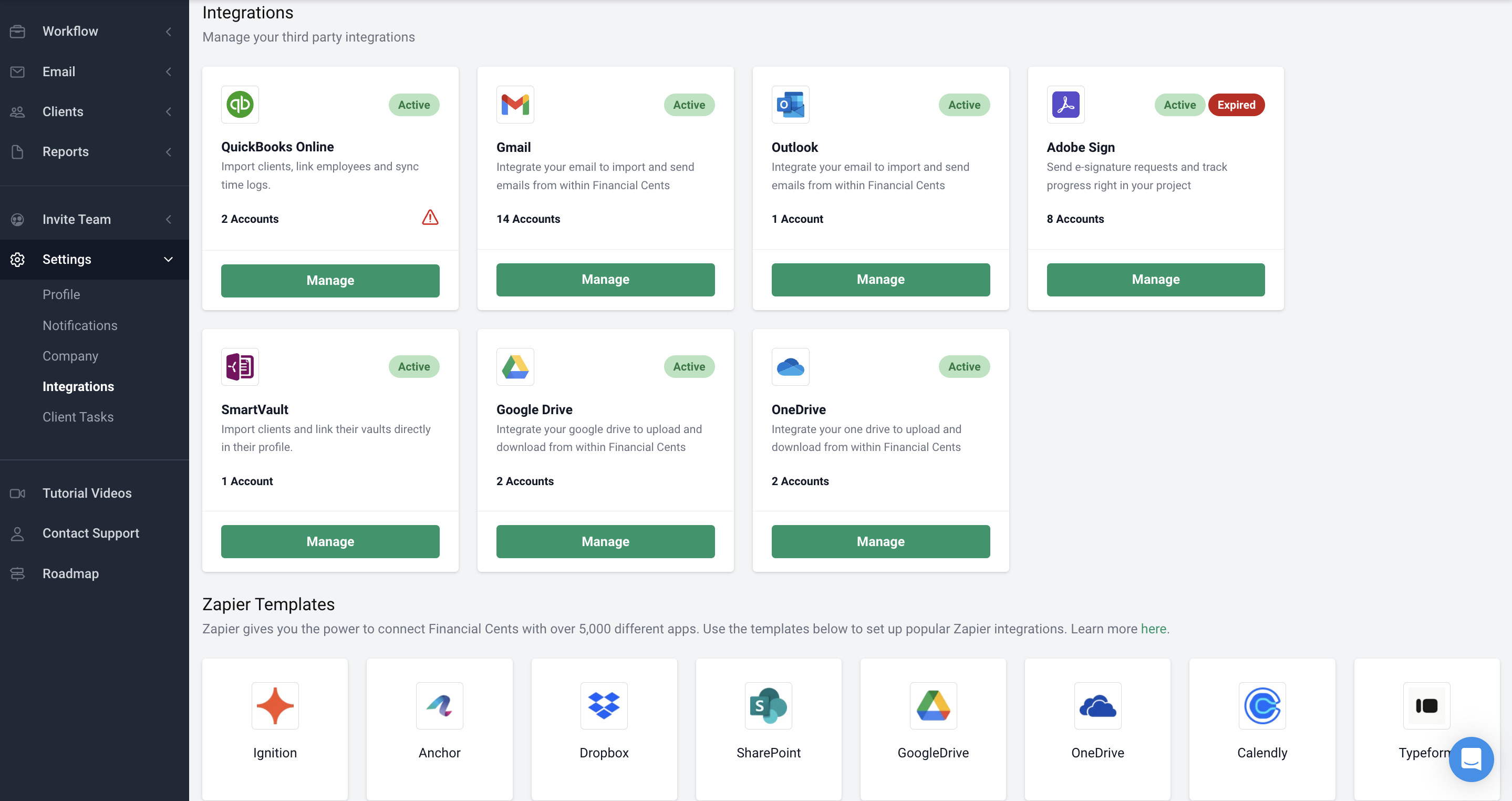This screenshot has height=801, width=1512.
Task: Manage the Google Drive integration
Action: point(605,541)
